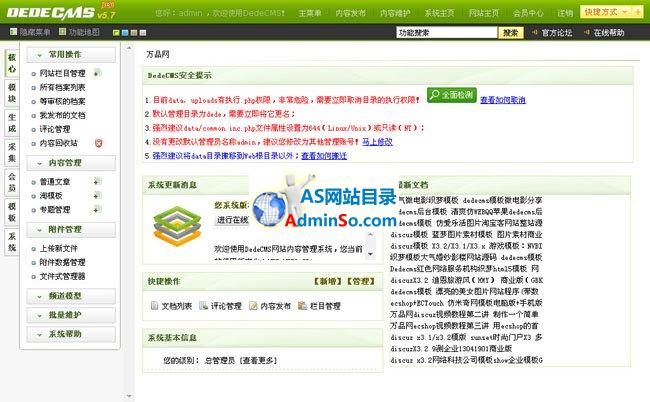Click left menu scroll-up arrow
Viewport: 650px width, 402px height.
pyautogui.click(x=129, y=48)
